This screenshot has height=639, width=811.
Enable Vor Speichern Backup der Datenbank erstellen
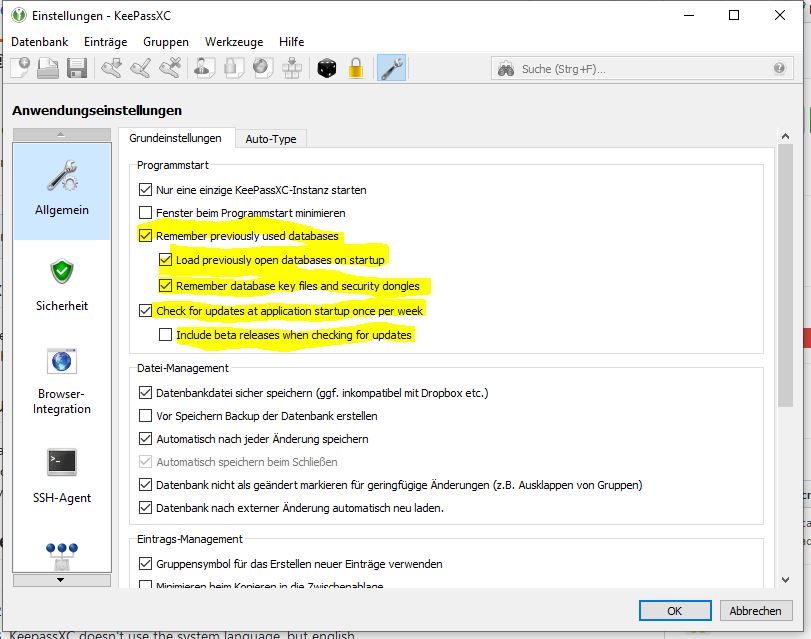click(x=145, y=416)
